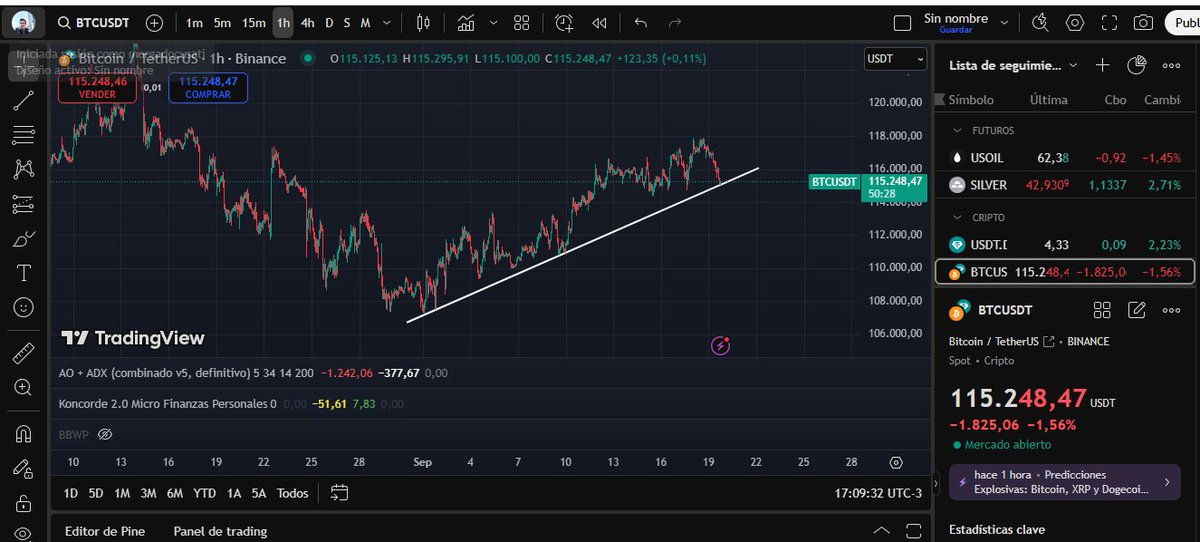Select the zoom in tool
This screenshot has width=1200, height=542.
pyautogui.click(x=24, y=387)
